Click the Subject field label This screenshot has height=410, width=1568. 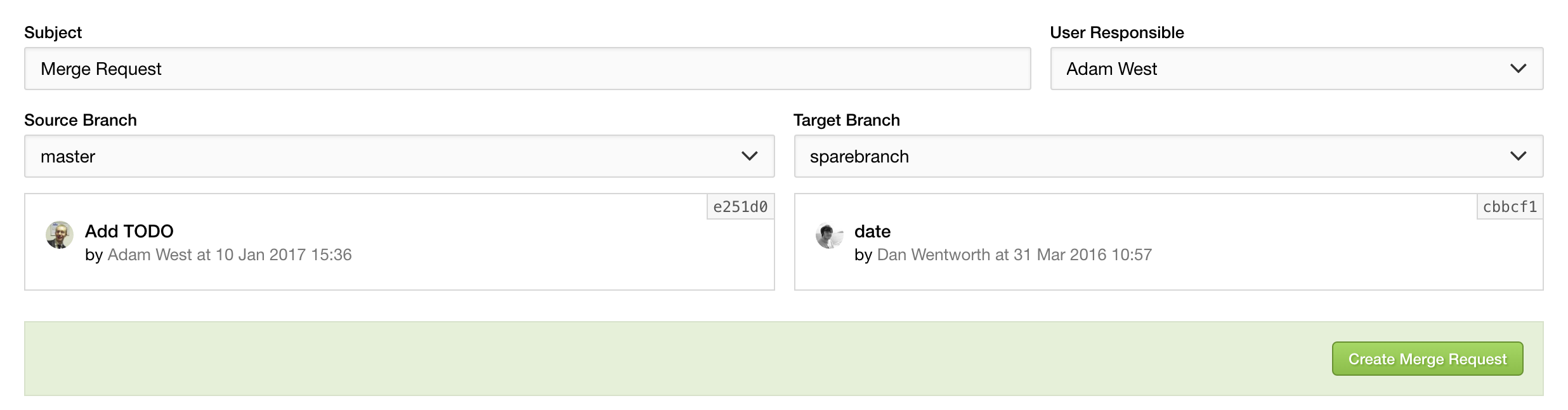pyautogui.click(x=53, y=32)
